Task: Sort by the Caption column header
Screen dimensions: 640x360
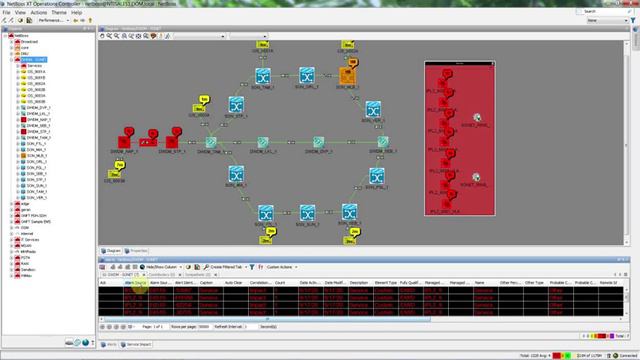Action: point(211,282)
